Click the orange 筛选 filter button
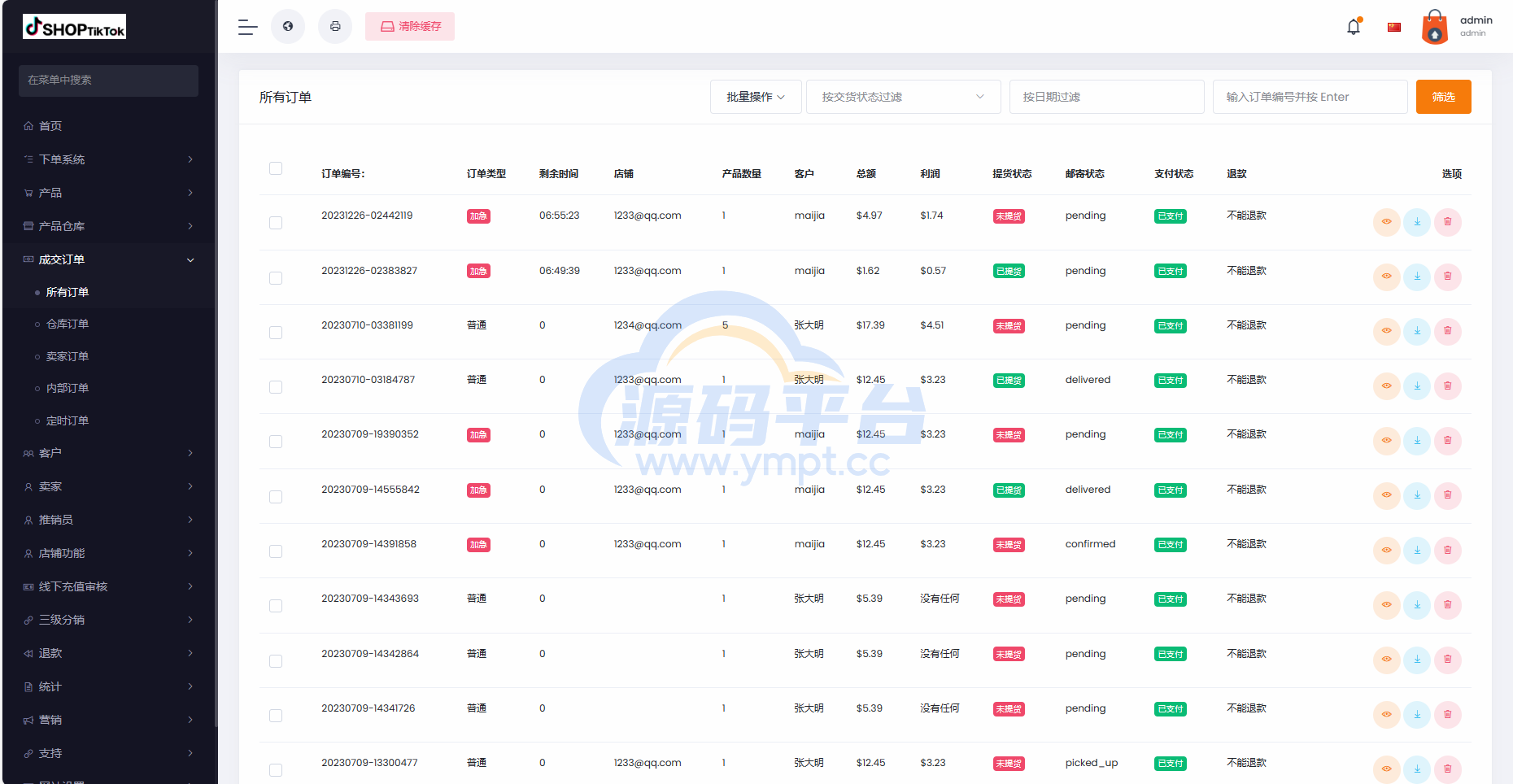Screen dimensions: 1513x784 [1443, 97]
